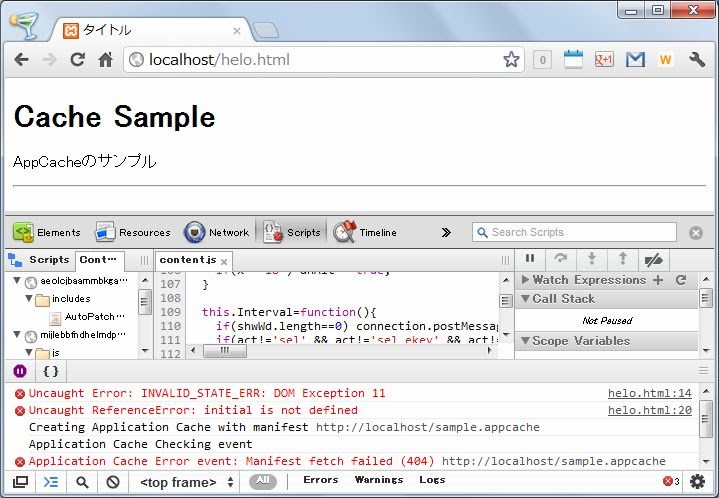Open the Resources panel

[133, 232]
